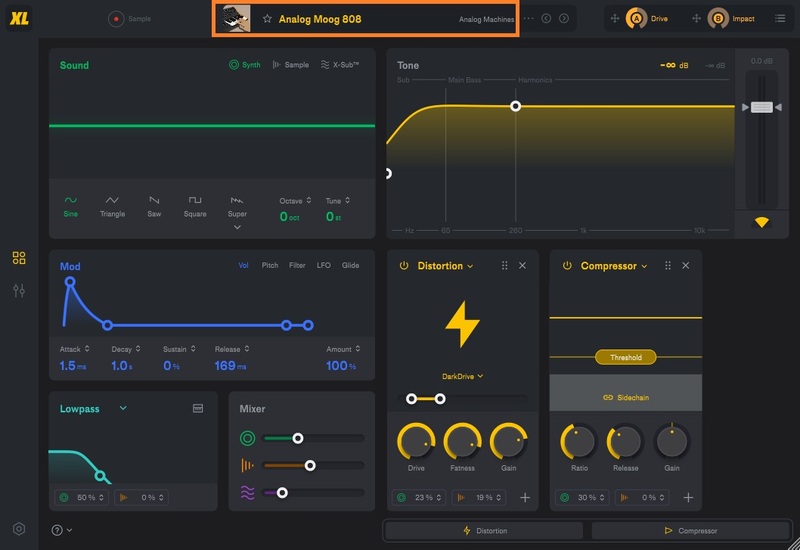Screen dimensions: 800x550
Task: Open the Analog Moog 808 preset thumbnail
Action: tap(236, 19)
